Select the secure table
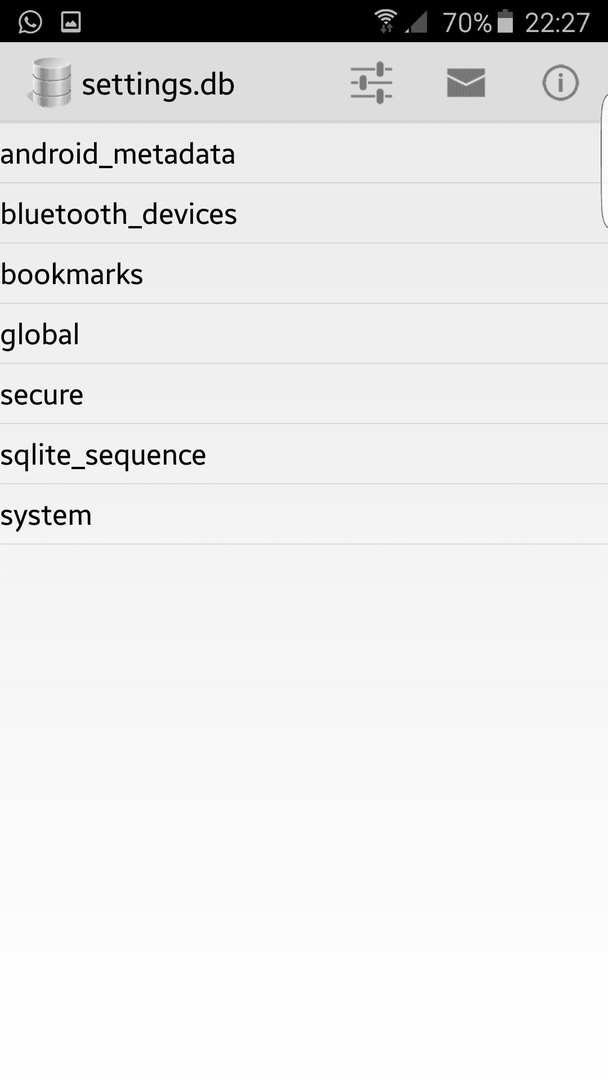The height and width of the screenshot is (1080, 608). [x=304, y=394]
